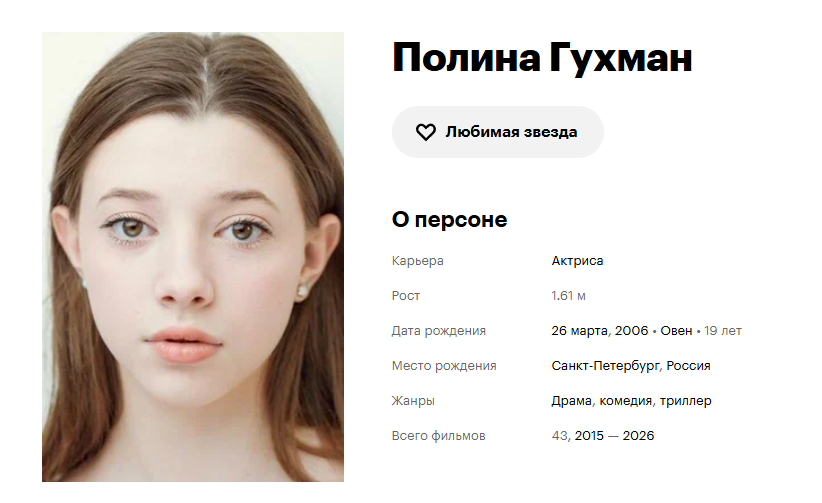
Task: Open the Драма genre link
Action: 571,401
